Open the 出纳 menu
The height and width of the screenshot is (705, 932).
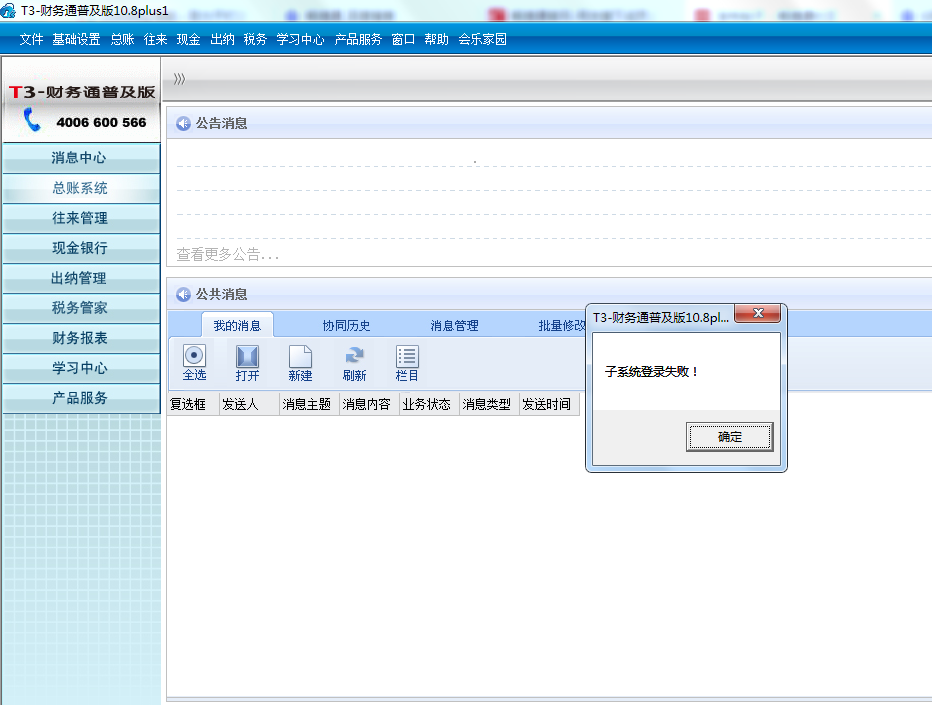click(x=222, y=39)
